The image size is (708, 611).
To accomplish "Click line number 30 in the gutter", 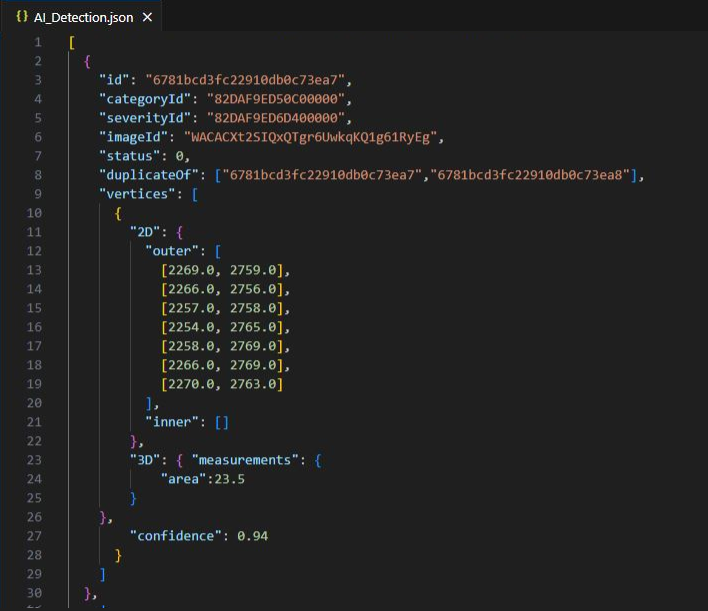I will (x=34, y=593).
